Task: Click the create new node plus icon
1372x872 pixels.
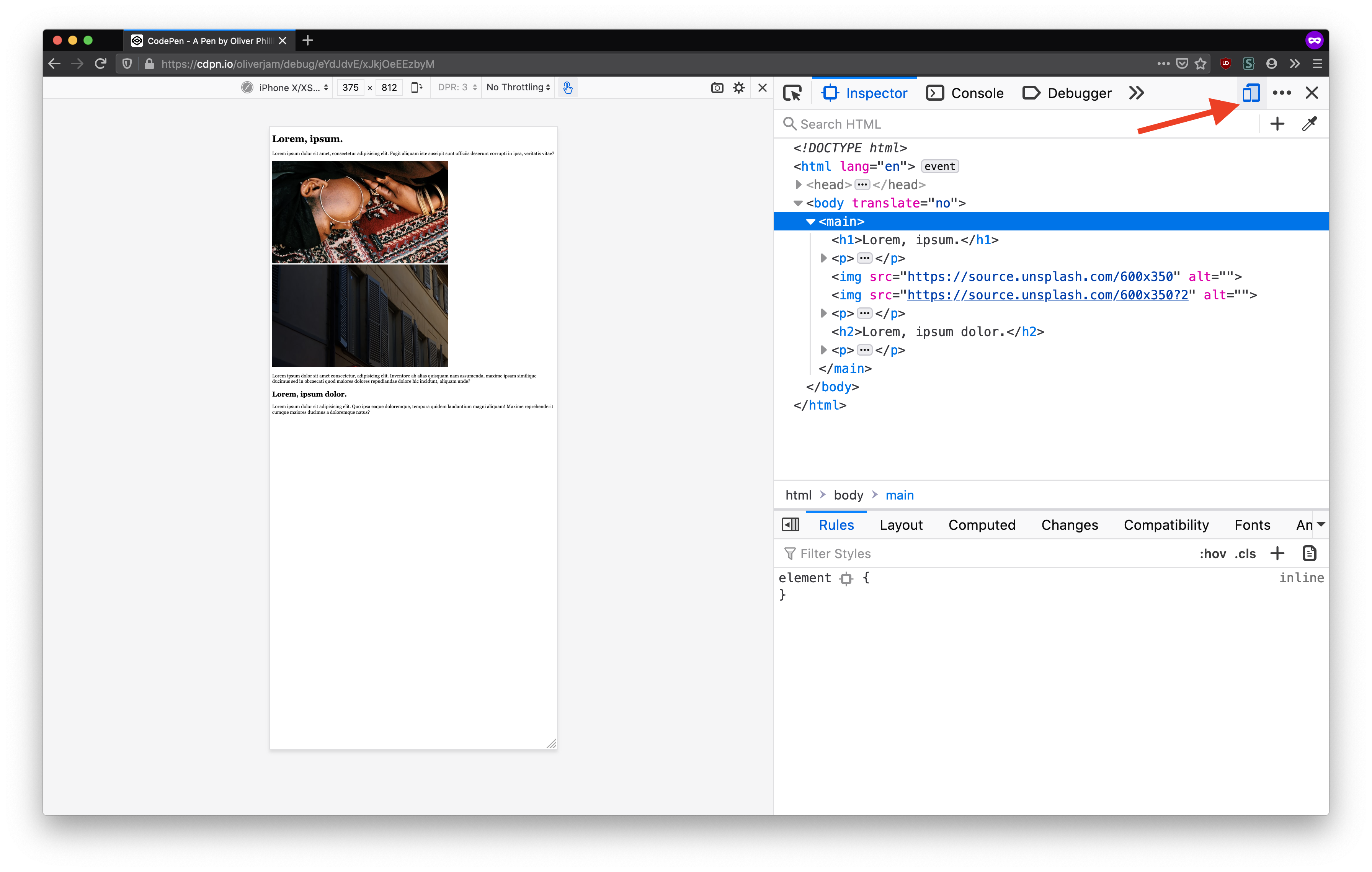Action: tap(1277, 124)
